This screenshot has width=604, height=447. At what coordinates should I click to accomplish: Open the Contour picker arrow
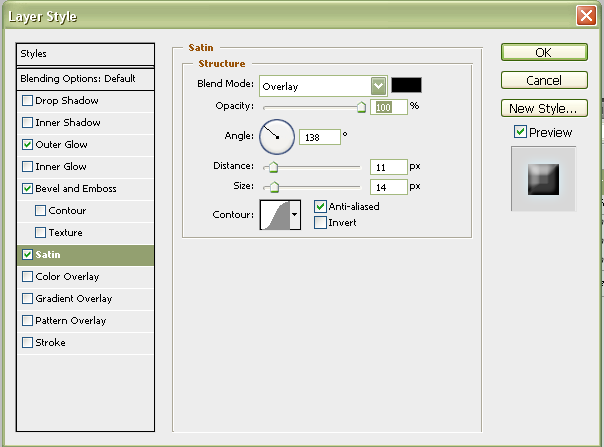pos(295,215)
